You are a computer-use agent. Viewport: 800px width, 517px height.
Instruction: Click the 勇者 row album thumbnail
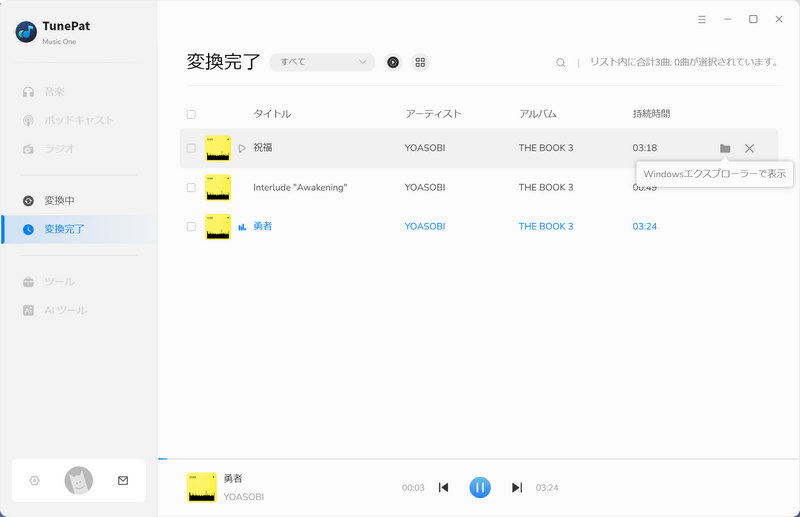pos(218,227)
